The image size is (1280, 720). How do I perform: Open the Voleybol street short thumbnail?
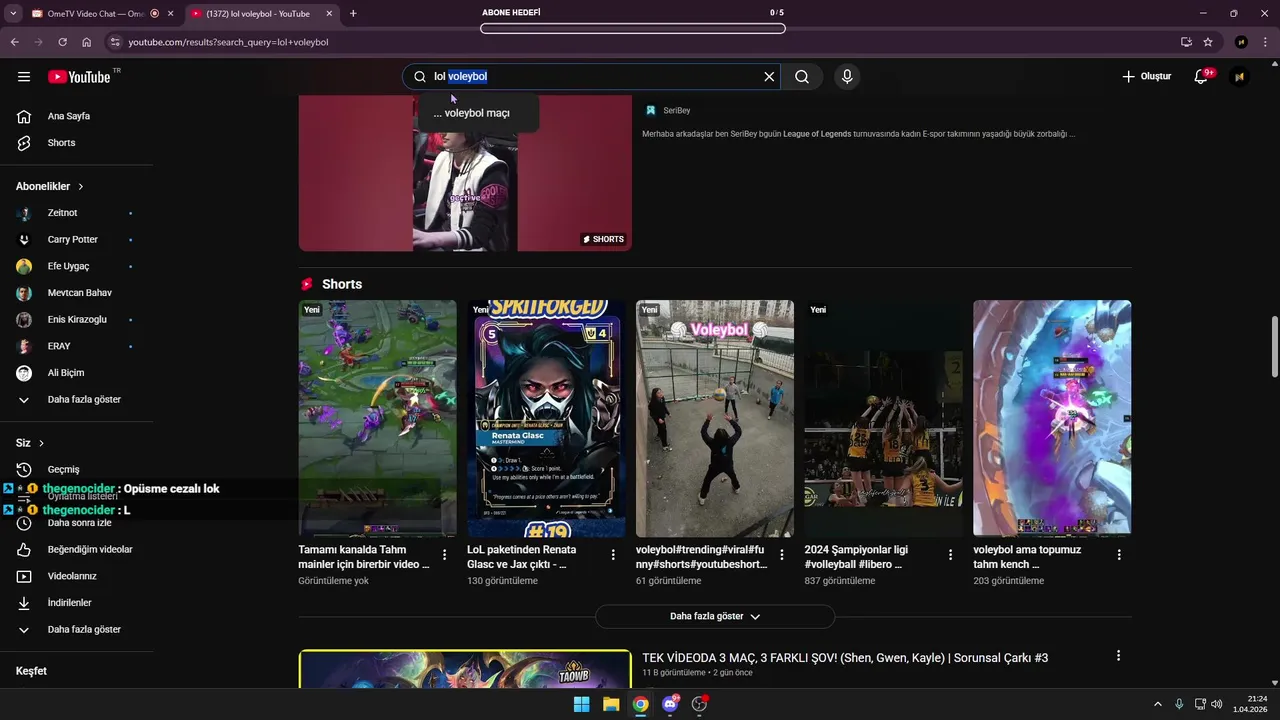pos(715,419)
